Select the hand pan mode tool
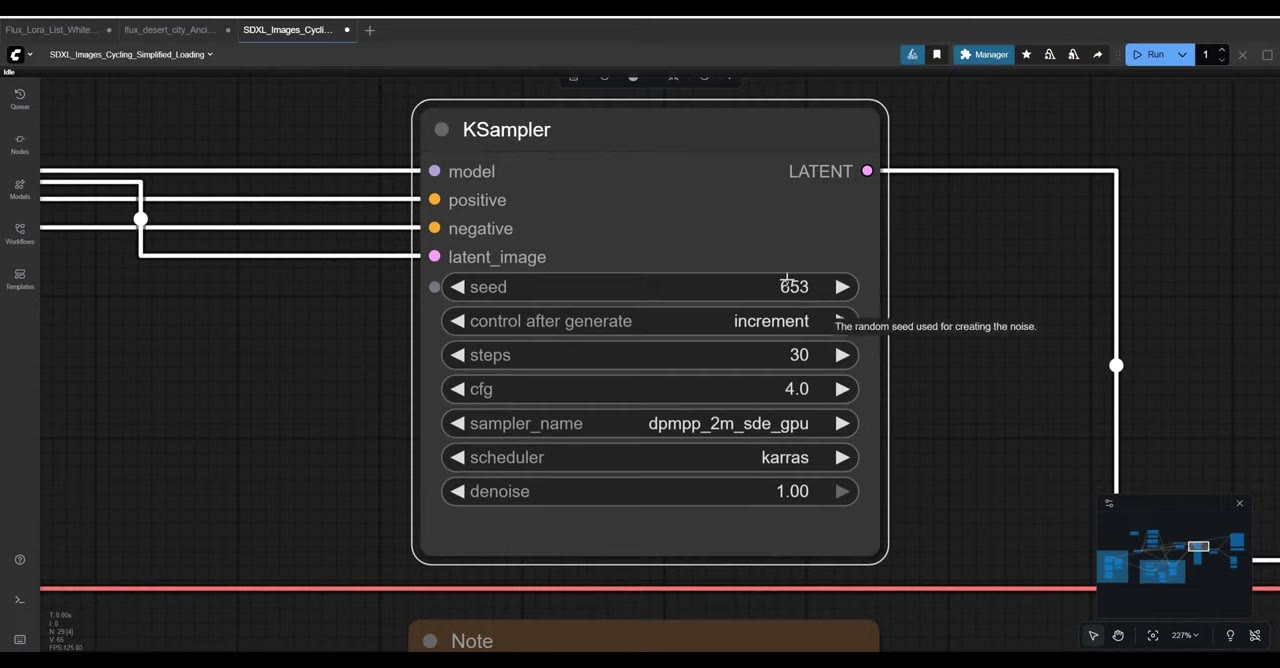 click(1118, 635)
